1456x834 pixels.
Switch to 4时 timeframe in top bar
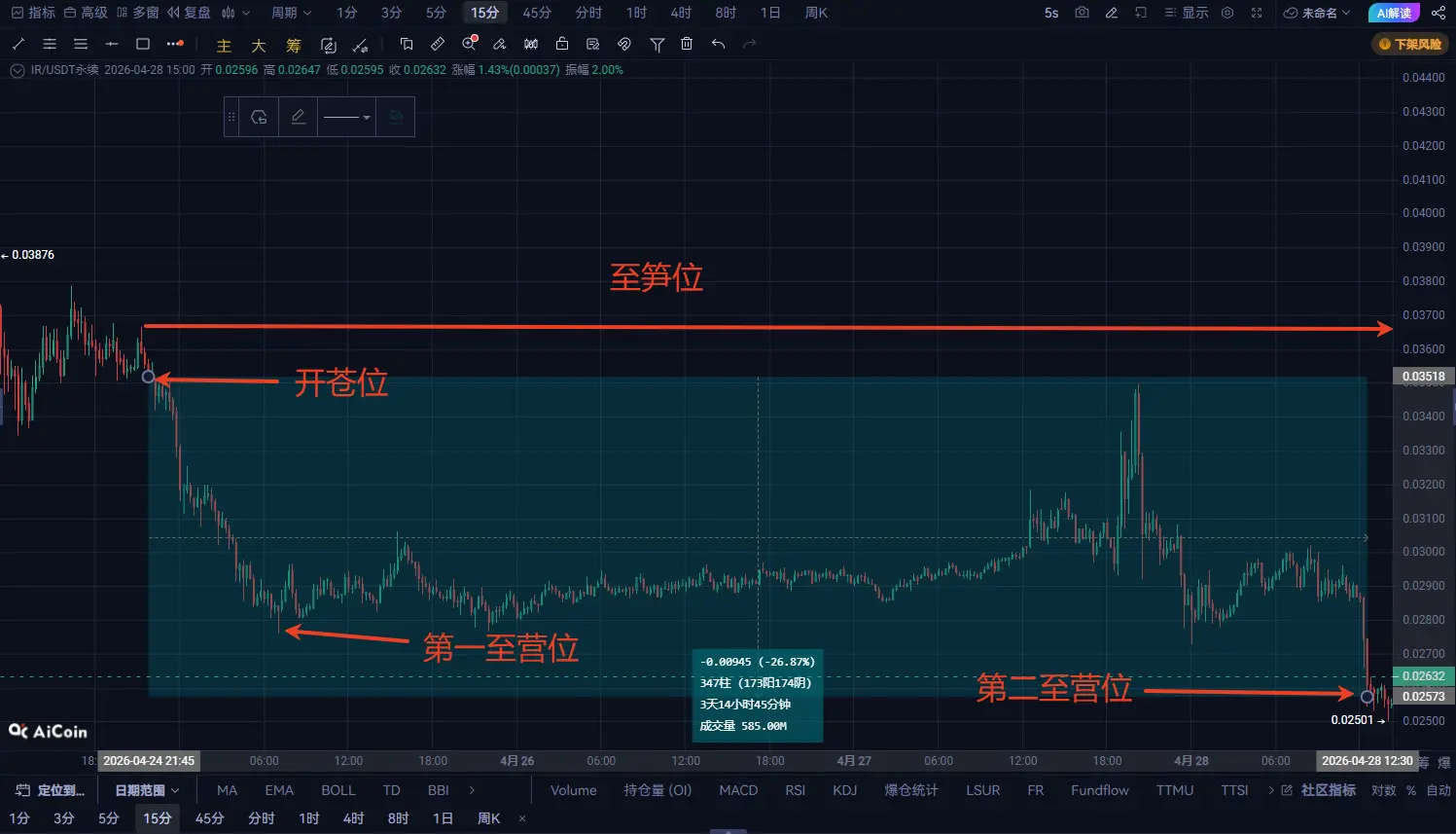click(x=681, y=13)
